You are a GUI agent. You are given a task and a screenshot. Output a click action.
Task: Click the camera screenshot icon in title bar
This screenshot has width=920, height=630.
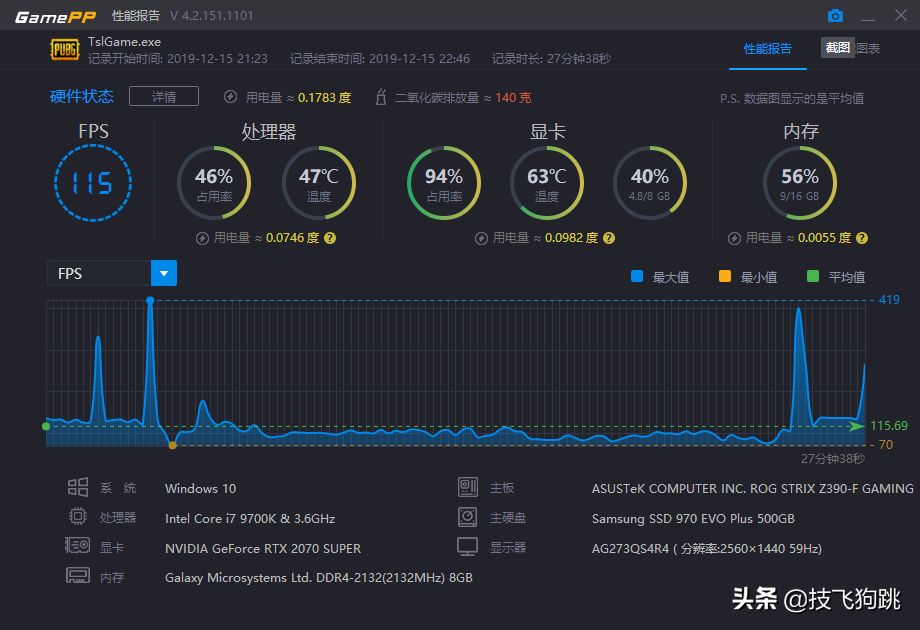[835, 16]
